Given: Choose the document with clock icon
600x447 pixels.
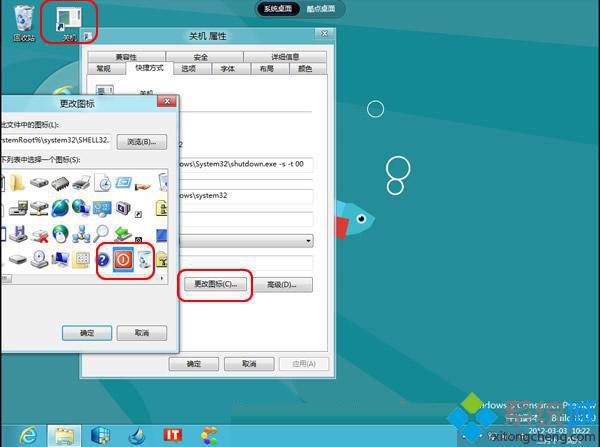Looking at the screenshot, I should (103, 183).
